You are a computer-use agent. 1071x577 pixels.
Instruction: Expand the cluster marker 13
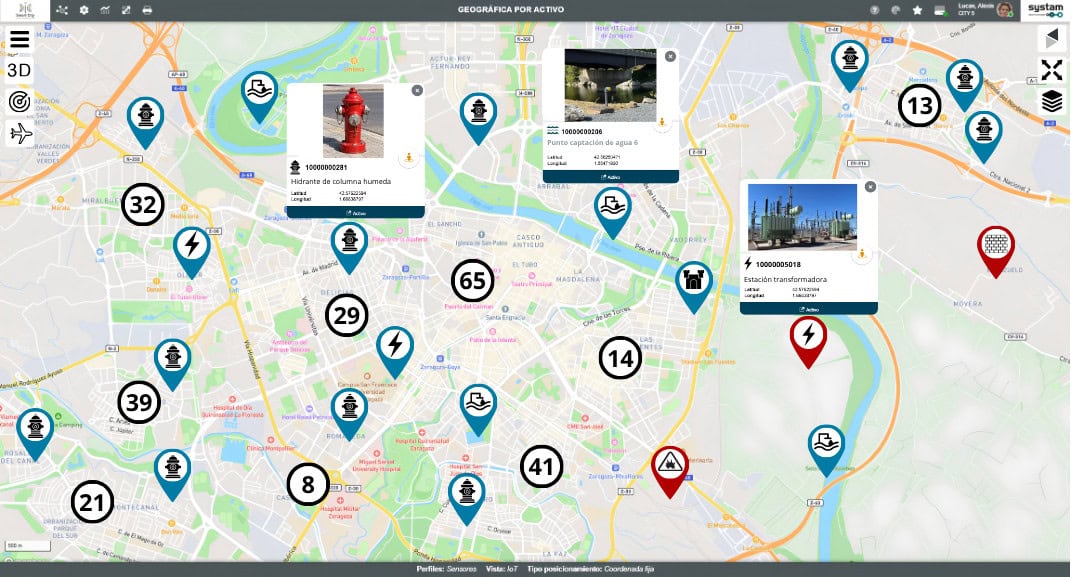(x=919, y=106)
